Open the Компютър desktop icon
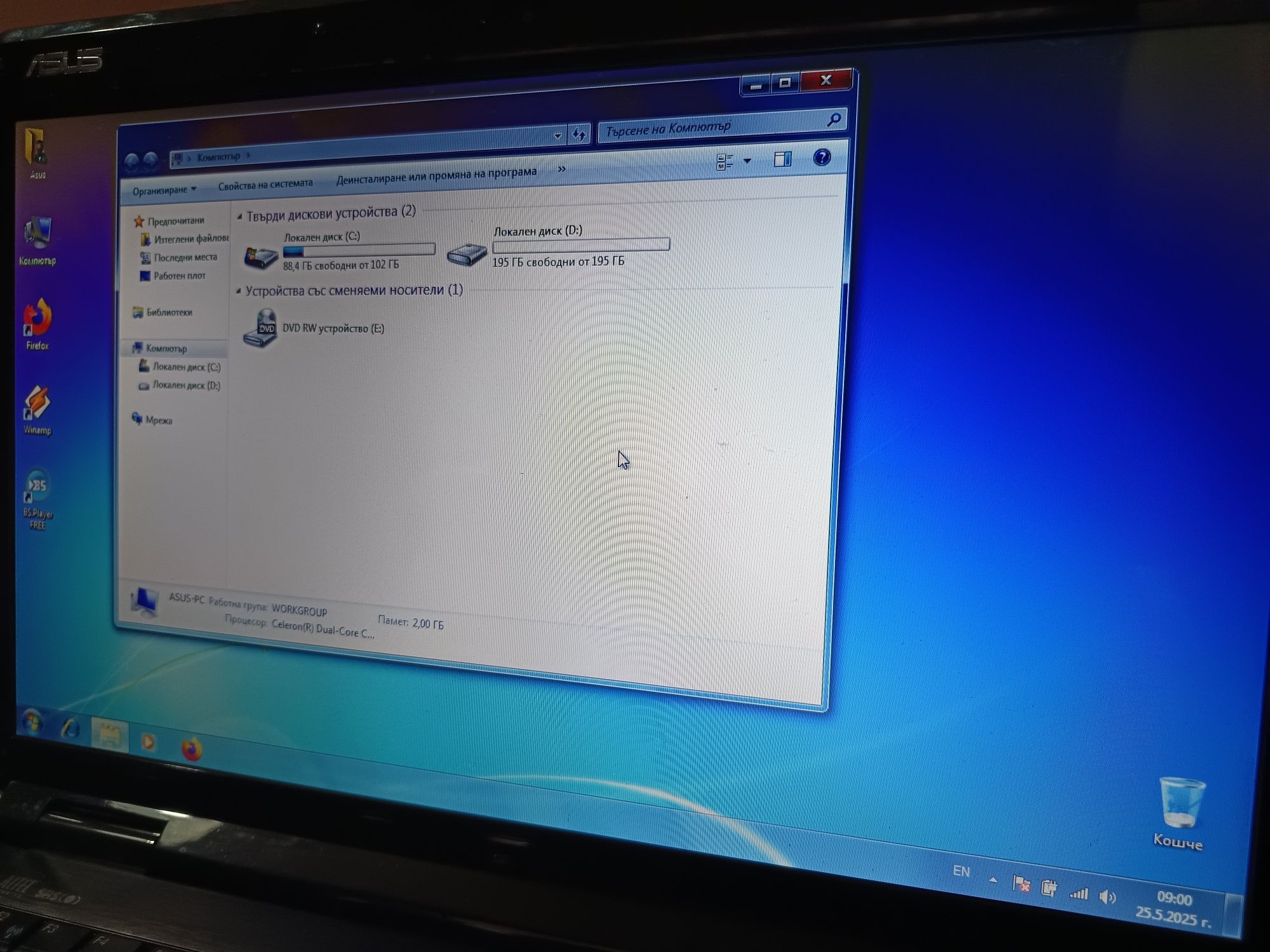1270x952 pixels. [37, 240]
